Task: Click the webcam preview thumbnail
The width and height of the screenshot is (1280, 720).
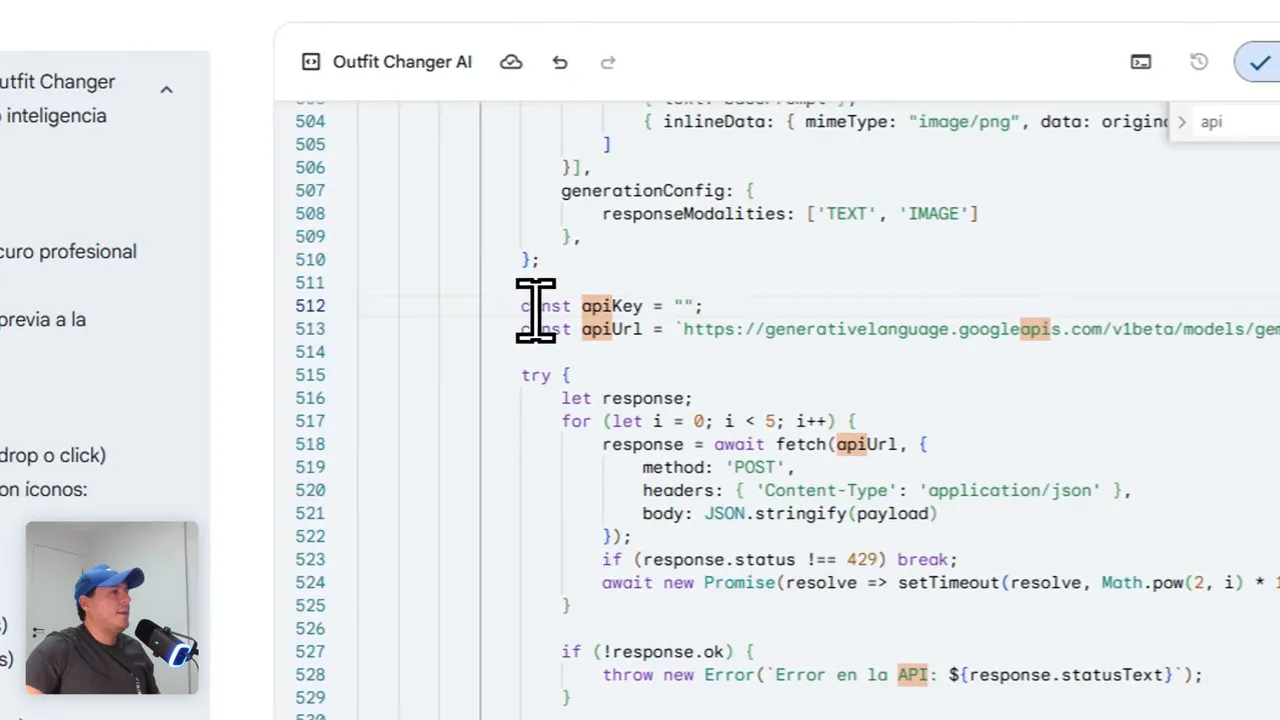Action: (x=111, y=606)
